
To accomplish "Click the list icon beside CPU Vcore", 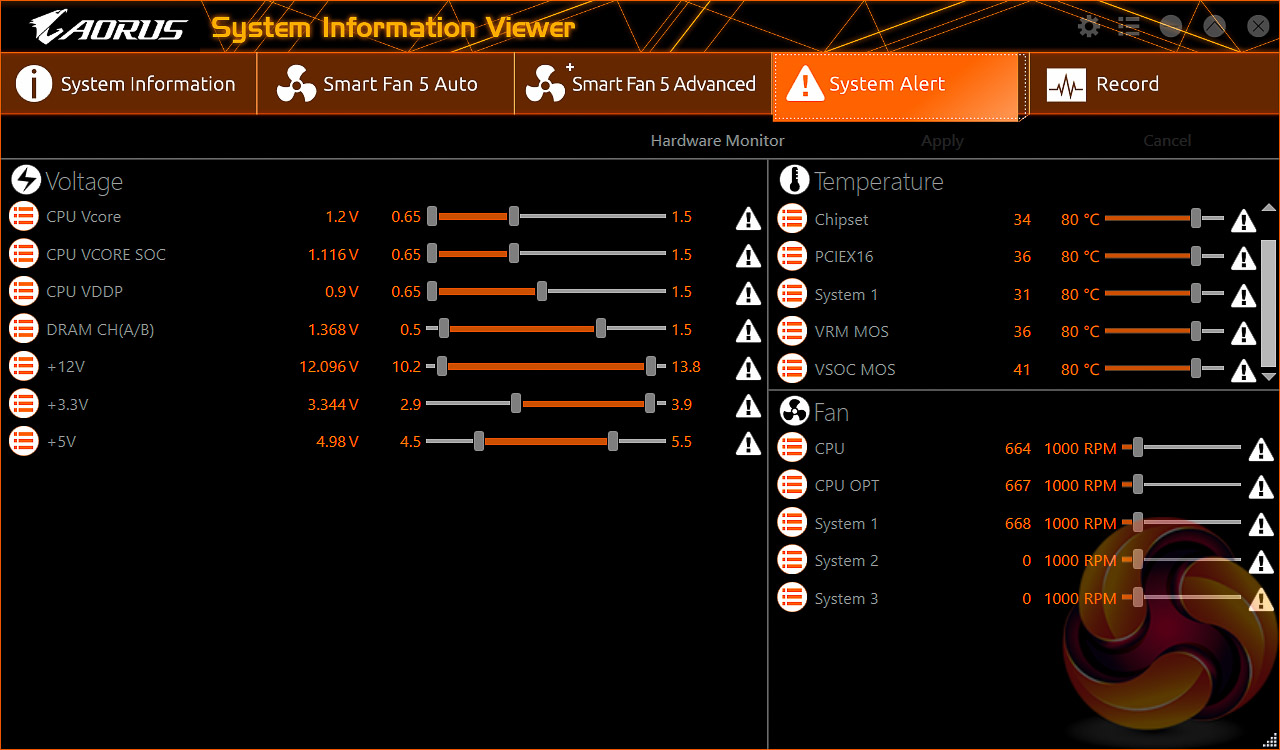I will click(x=23, y=217).
